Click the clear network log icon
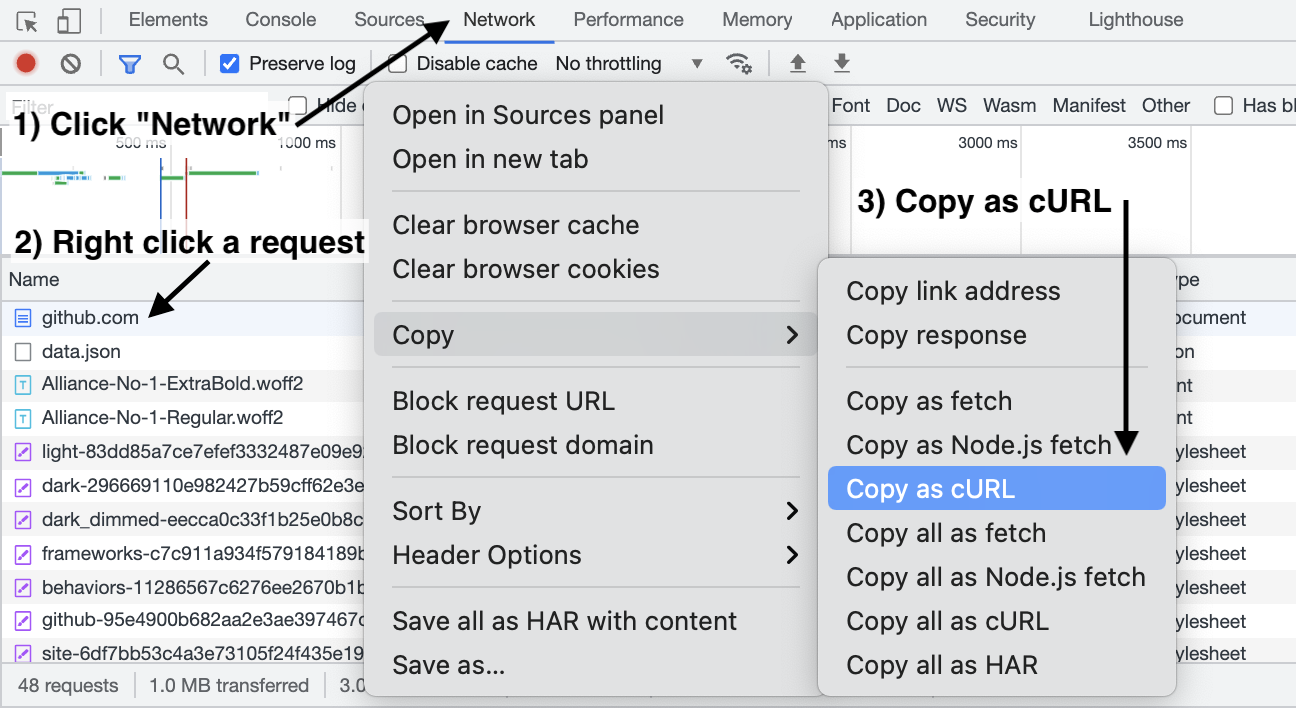The image size is (1296, 708). [x=70, y=64]
